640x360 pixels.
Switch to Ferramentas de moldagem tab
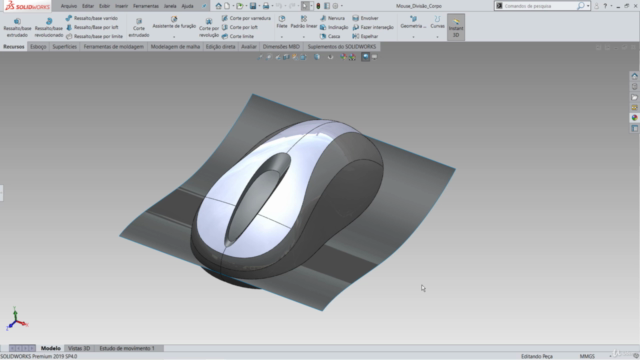[x=113, y=47]
